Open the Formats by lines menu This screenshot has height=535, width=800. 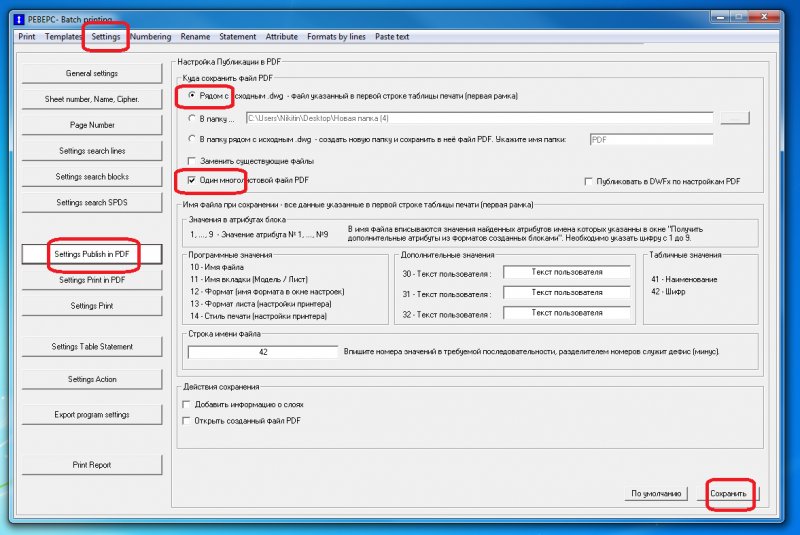coord(336,37)
